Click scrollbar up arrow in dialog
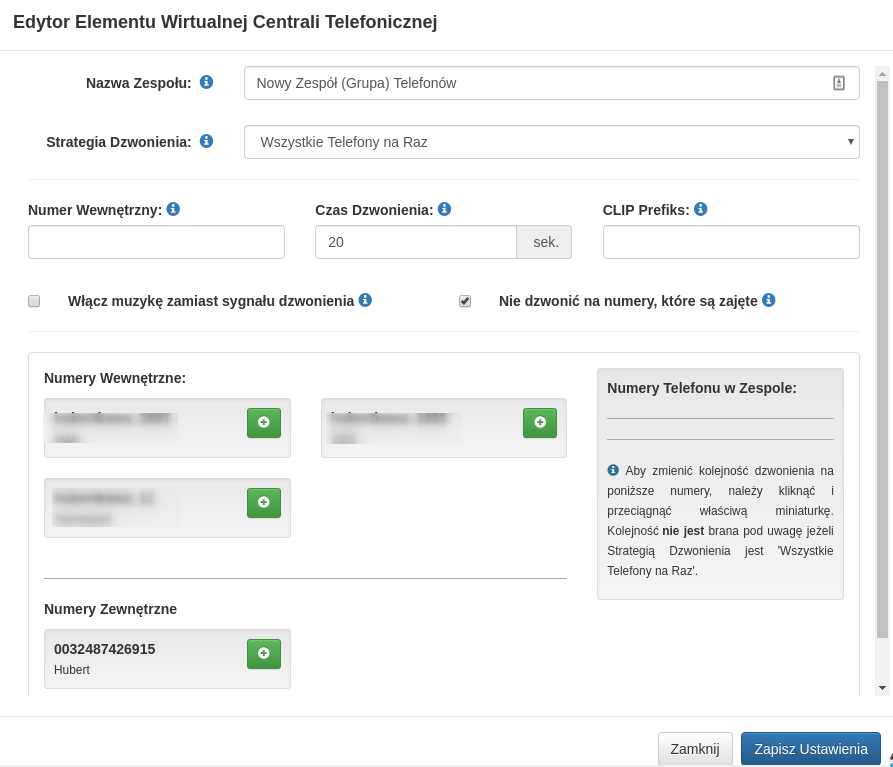The width and height of the screenshot is (893, 767). (882, 74)
